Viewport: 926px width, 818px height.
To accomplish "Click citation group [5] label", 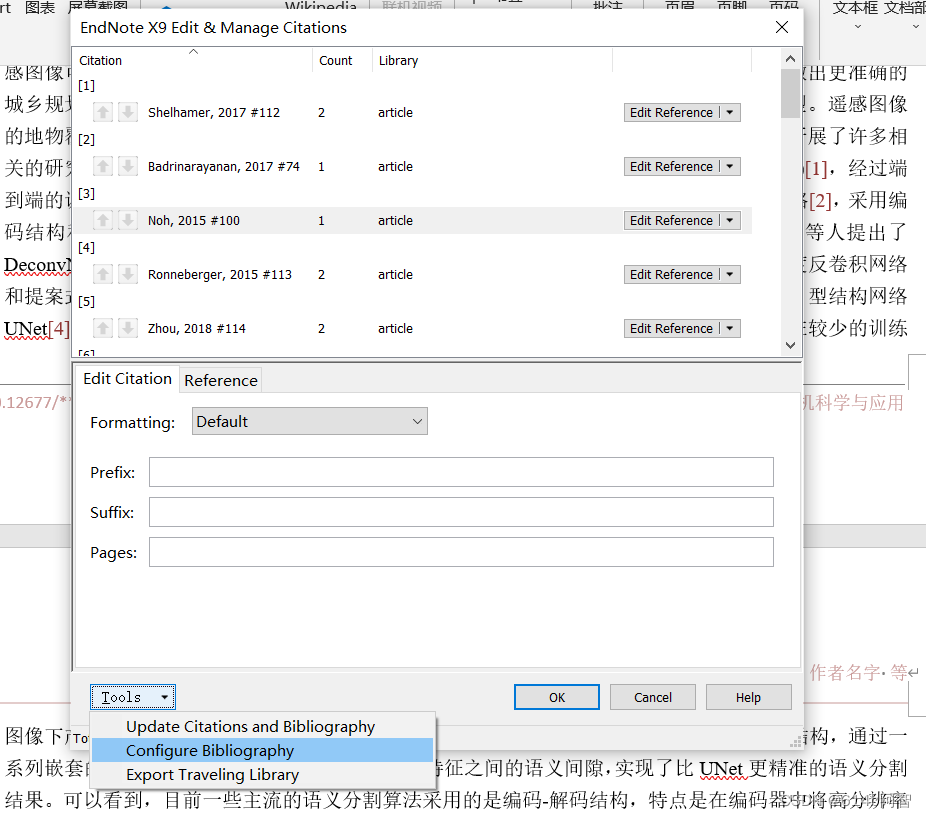I will [86, 301].
